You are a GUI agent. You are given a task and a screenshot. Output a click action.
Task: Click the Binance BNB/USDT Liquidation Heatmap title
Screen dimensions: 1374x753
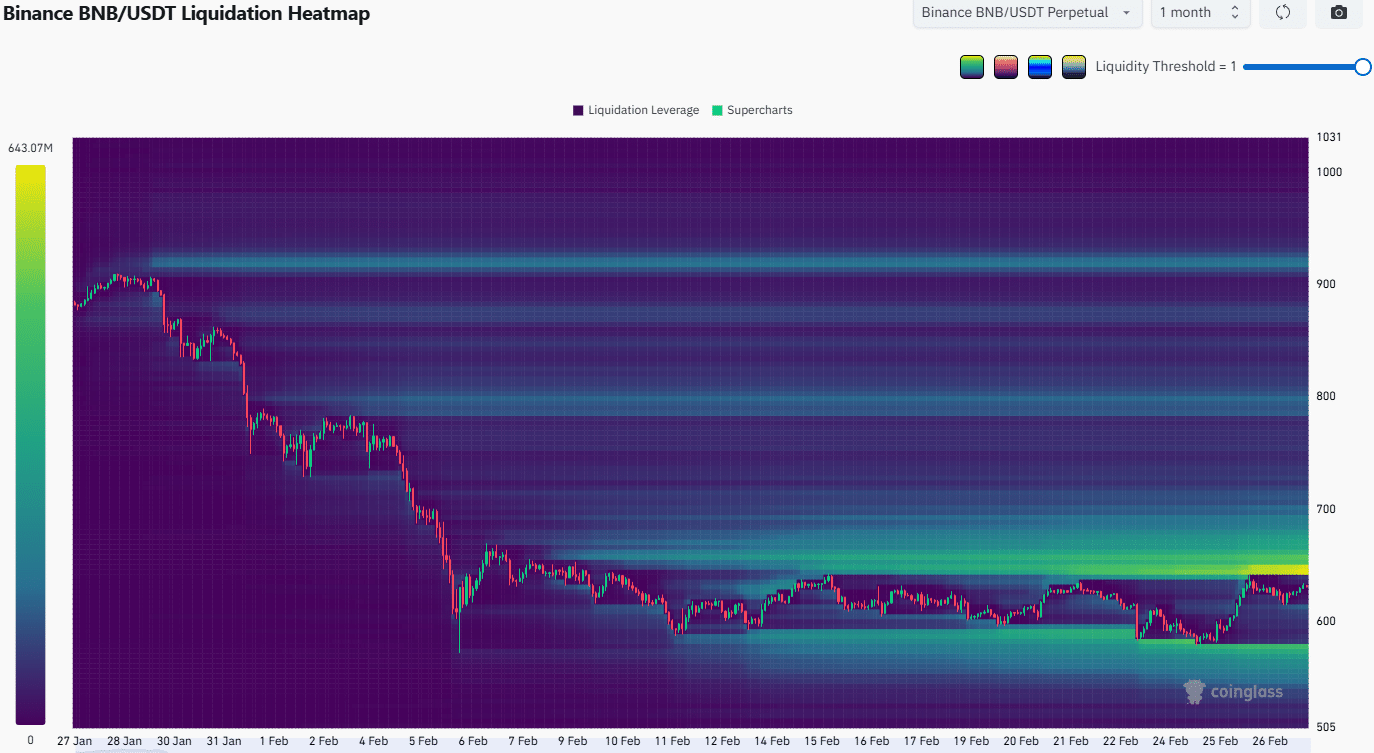[x=186, y=14]
